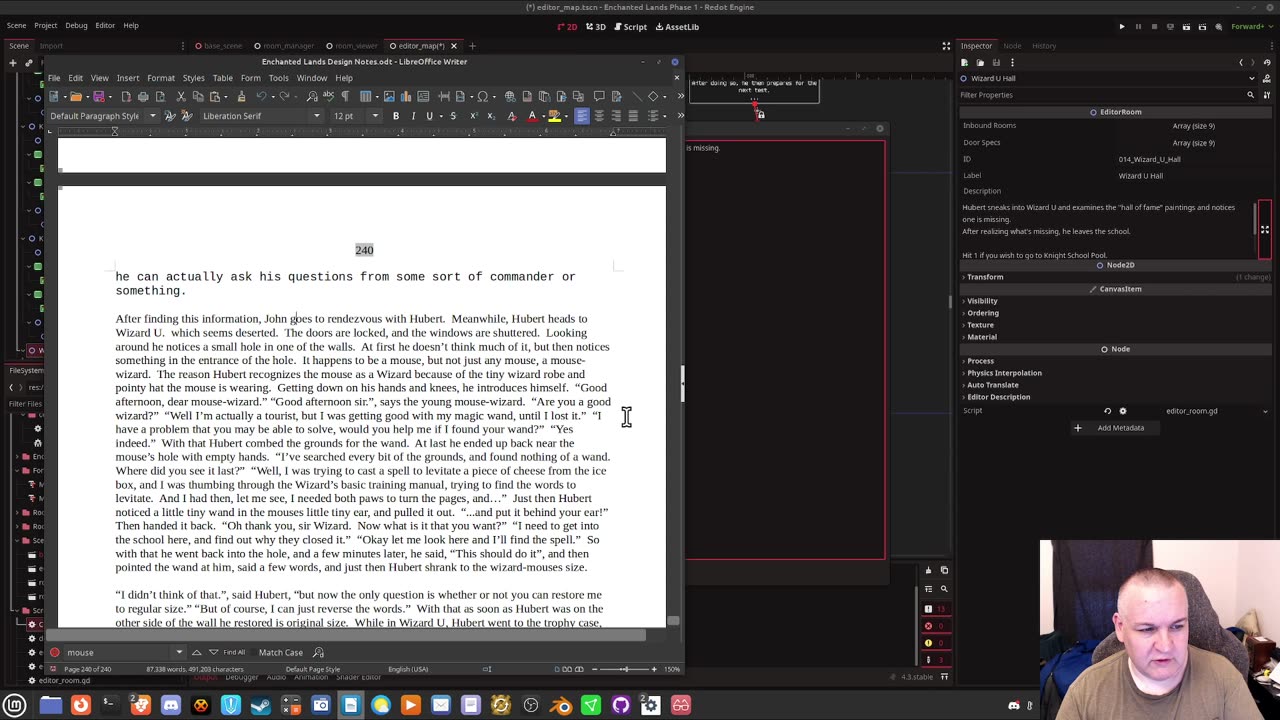The height and width of the screenshot is (720, 1280).
Task: Run the project with Redot play button
Action: tap(1122, 27)
